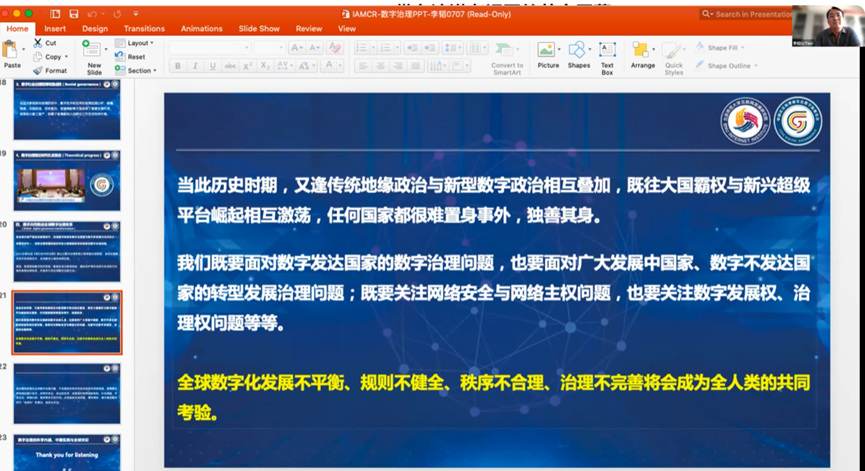Click the Cut scissors icon
The image size is (865, 471).
[x=38, y=43]
